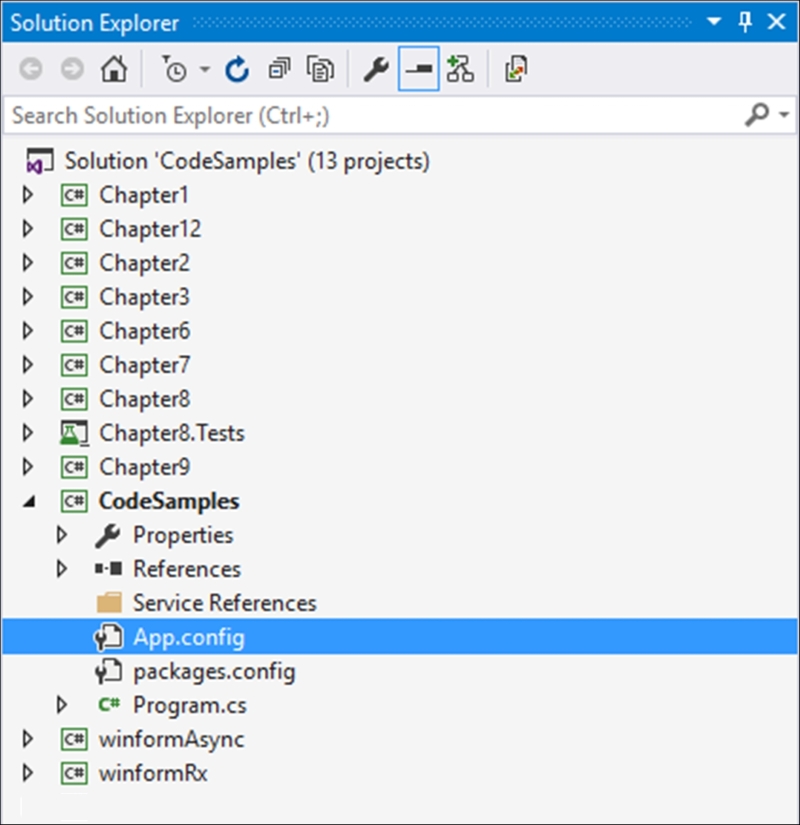Collapse the CodeSamples project node
This screenshot has height=825, width=800.
[29, 501]
